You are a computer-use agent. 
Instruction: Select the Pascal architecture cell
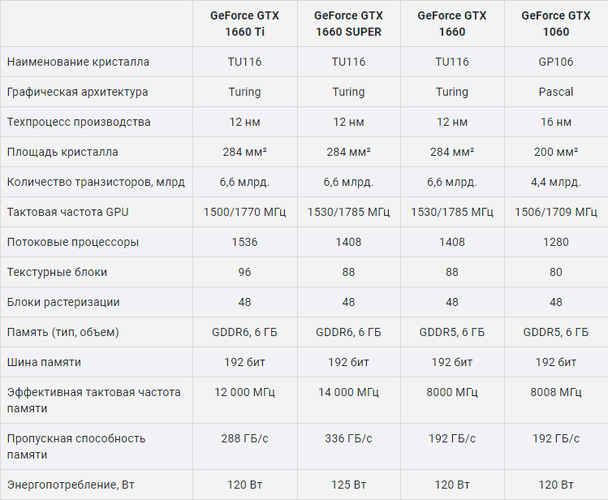556,92
